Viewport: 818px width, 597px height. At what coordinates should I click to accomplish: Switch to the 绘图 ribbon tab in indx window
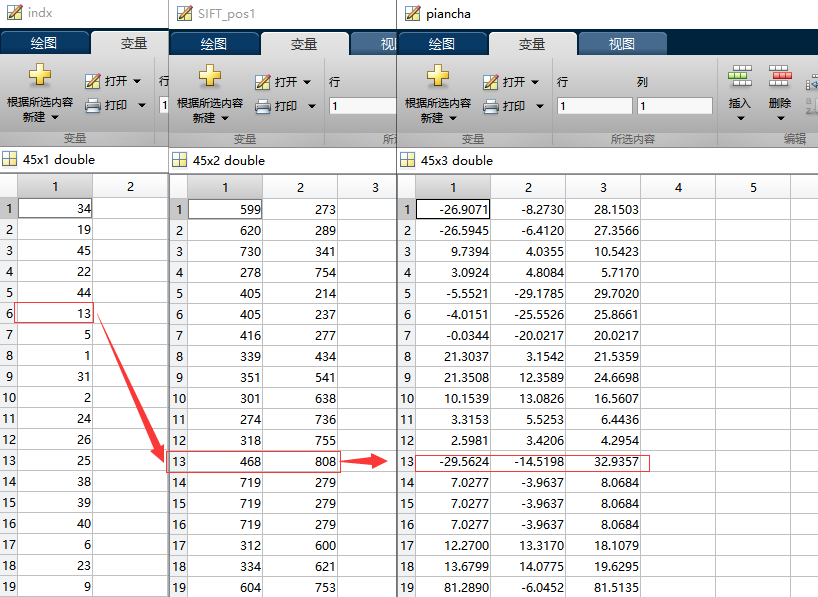[43, 42]
